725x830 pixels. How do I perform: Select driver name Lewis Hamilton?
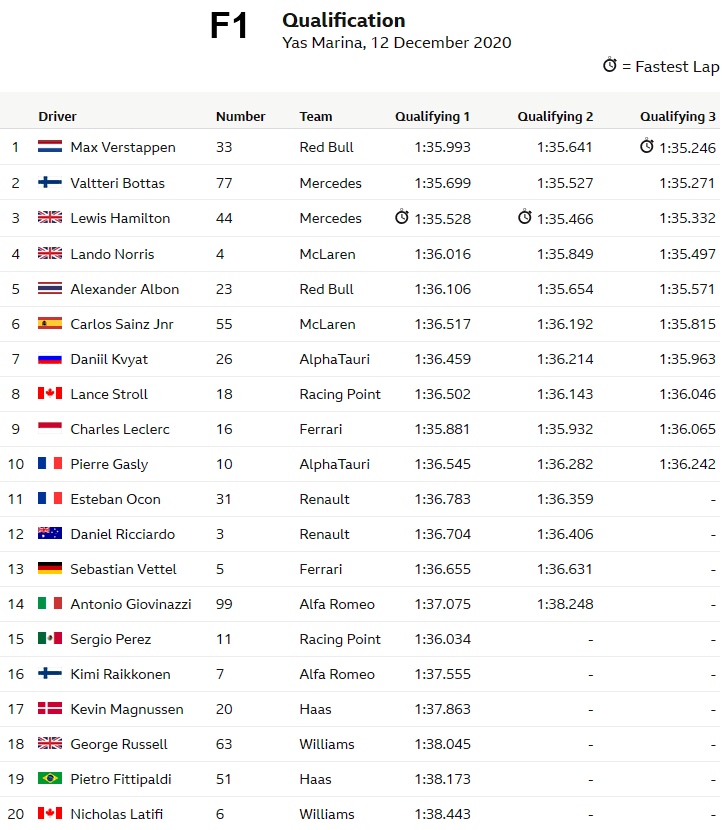[120, 218]
